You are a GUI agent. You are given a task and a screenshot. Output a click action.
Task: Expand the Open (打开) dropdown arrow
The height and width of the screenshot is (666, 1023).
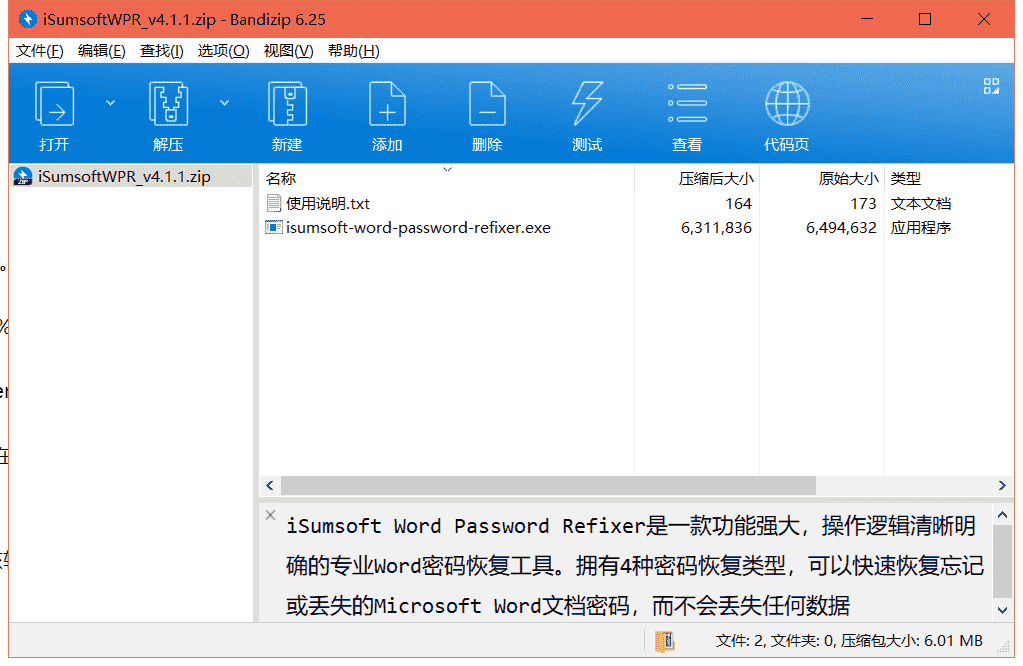click(110, 102)
